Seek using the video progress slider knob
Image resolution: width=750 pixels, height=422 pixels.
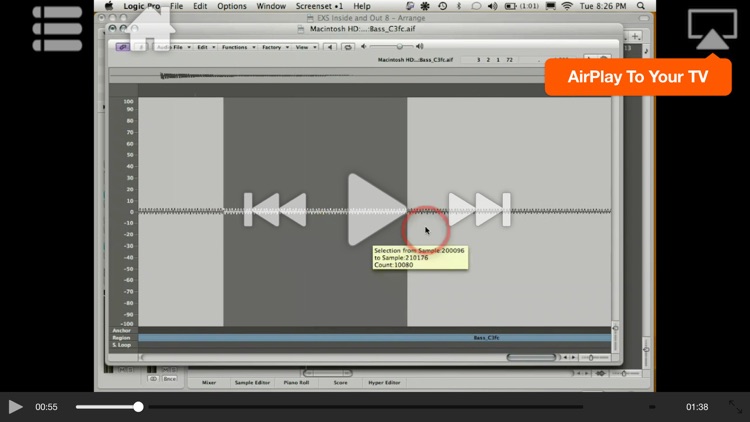pos(138,407)
